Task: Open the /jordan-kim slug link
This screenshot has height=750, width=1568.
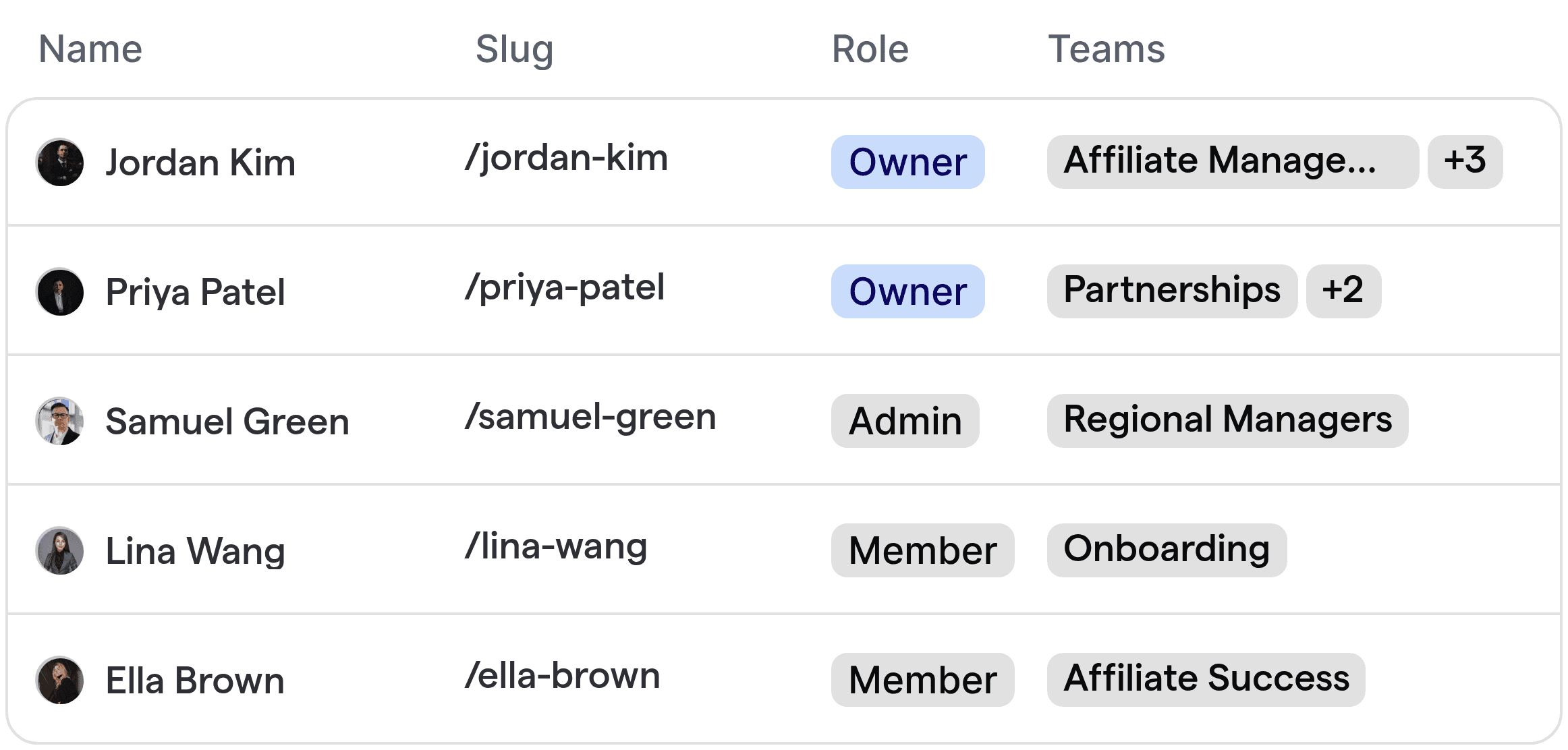Action: (x=567, y=158)
